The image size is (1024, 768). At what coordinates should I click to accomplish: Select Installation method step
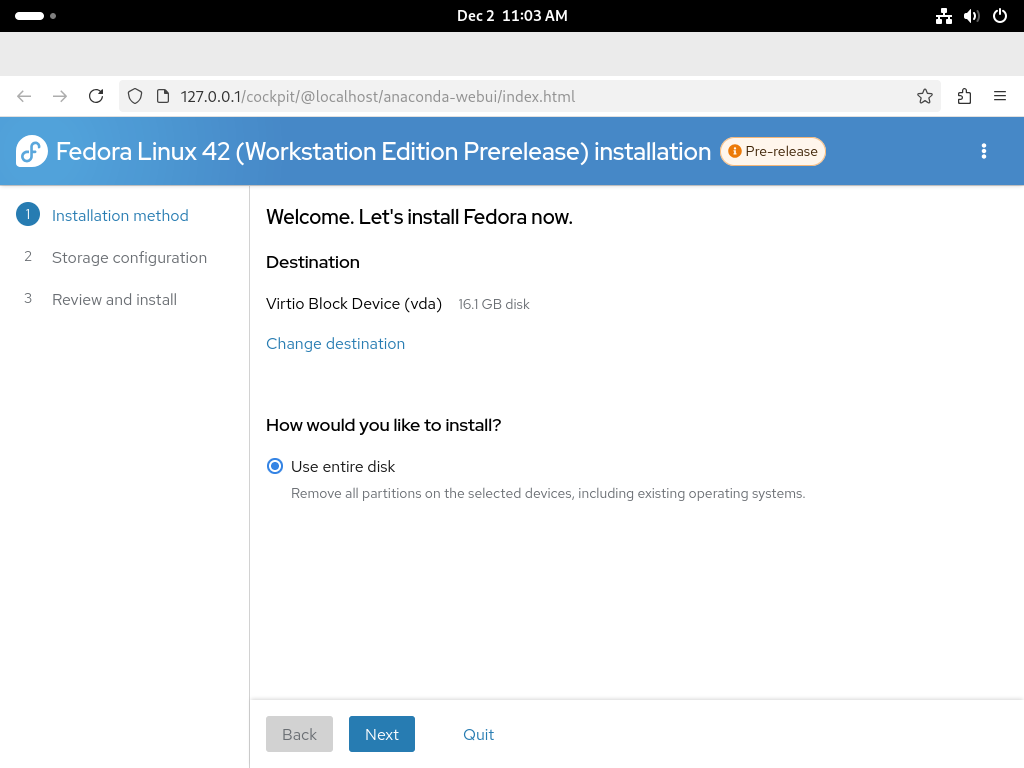pyautogui.click(x=120, y=216)
